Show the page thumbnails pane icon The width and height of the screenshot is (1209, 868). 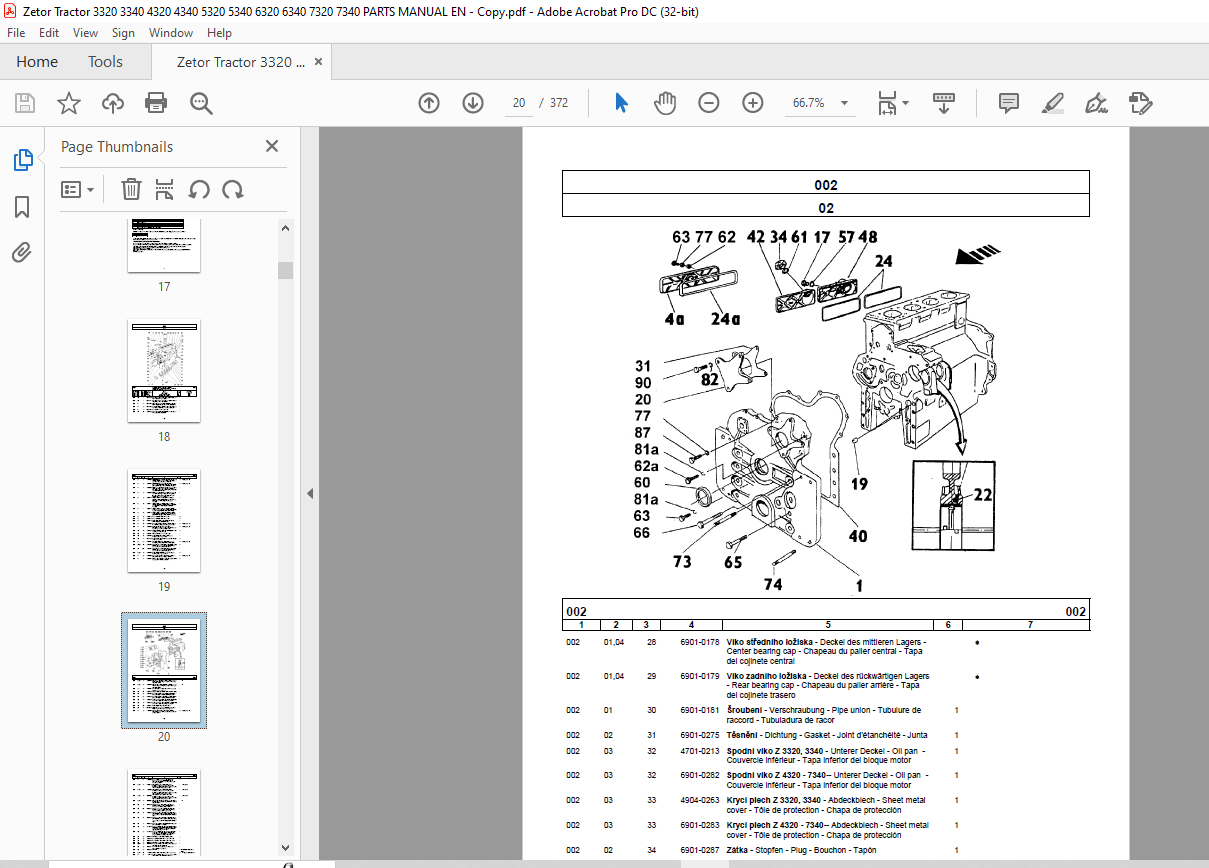pos(22,159)
